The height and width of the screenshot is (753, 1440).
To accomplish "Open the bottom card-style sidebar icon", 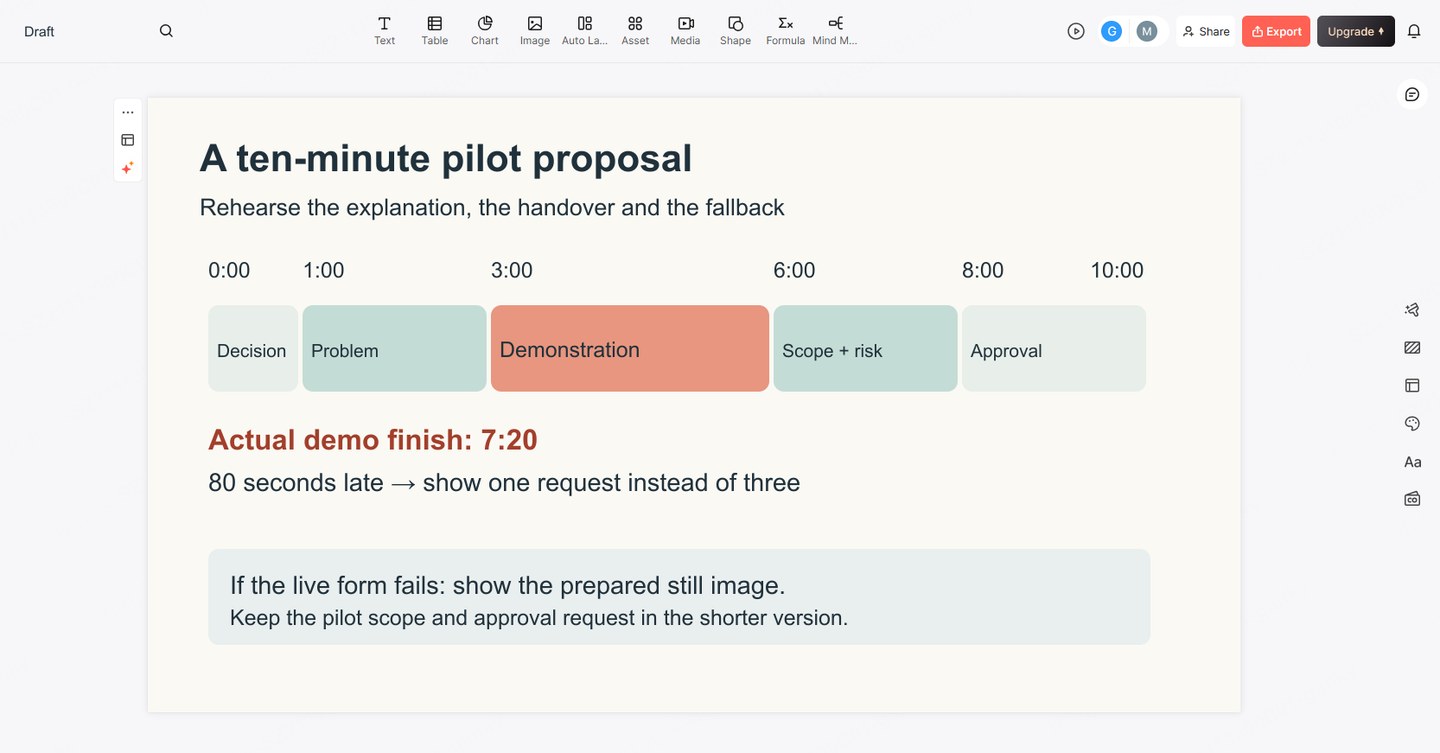I will click(x=1412, y=499).
